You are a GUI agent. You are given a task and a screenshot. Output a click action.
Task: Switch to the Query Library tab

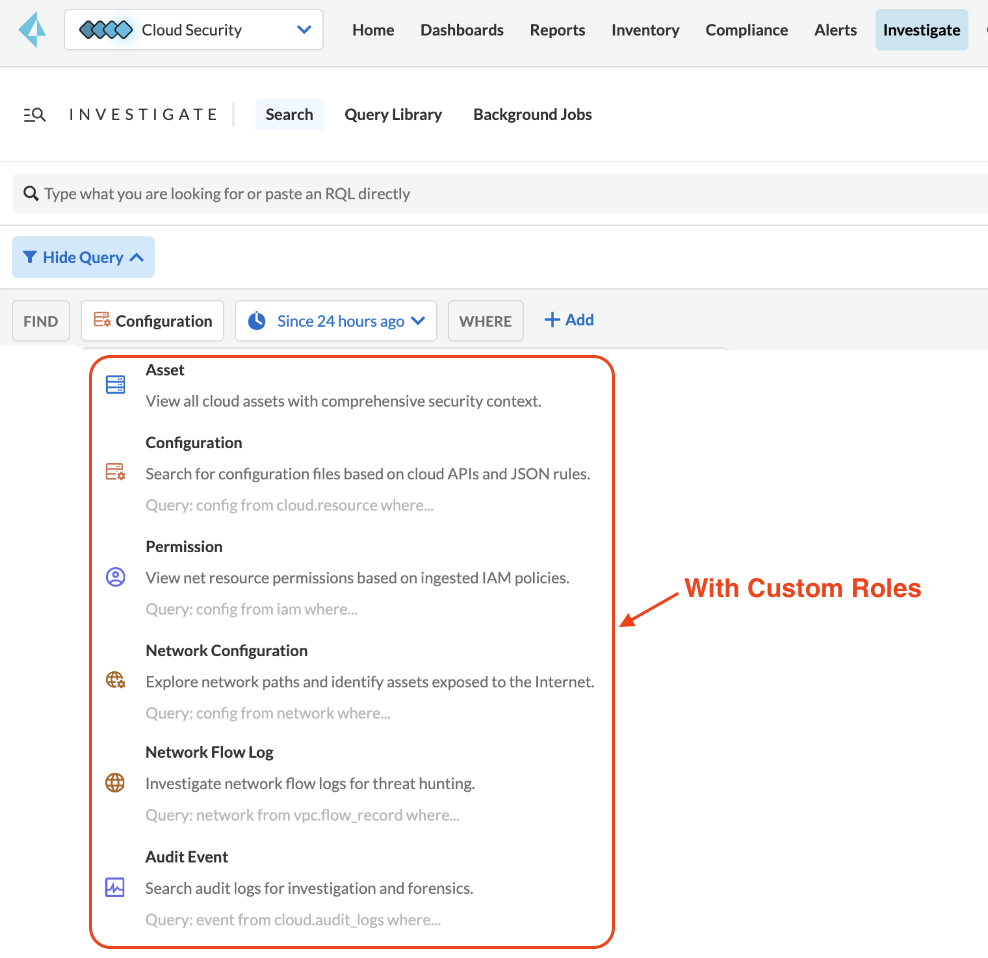[x=393, y=115]
